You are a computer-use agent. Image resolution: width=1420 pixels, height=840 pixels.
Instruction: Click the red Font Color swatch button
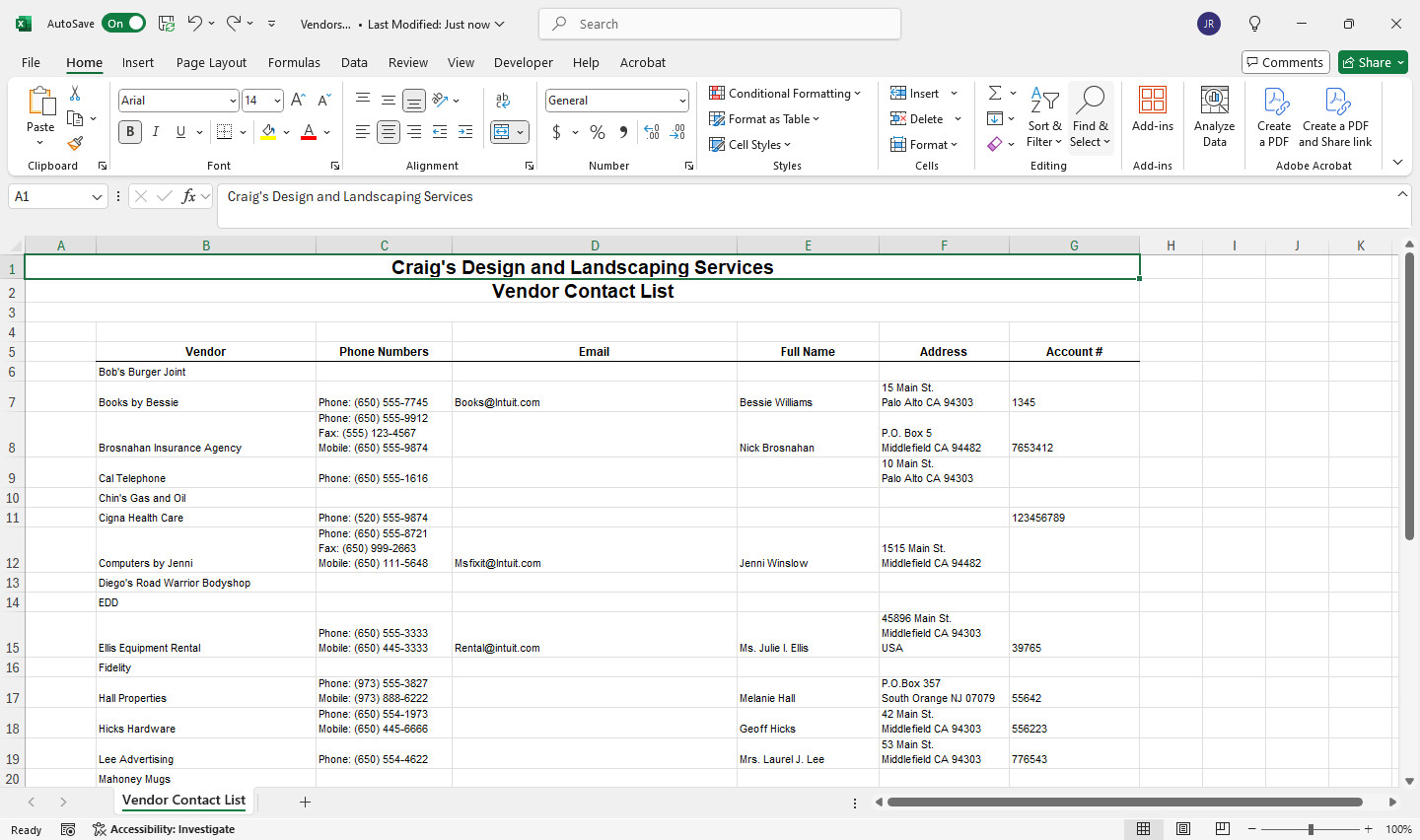pyautogui.click(x=309, y=132)
